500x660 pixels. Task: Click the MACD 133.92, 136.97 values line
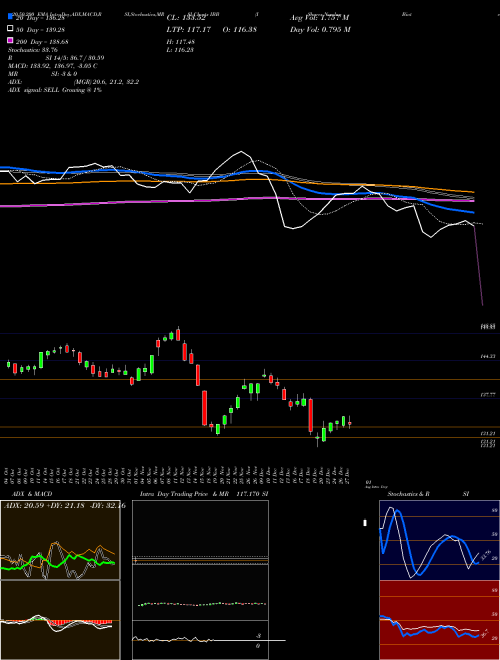click(x=53, y=66)
